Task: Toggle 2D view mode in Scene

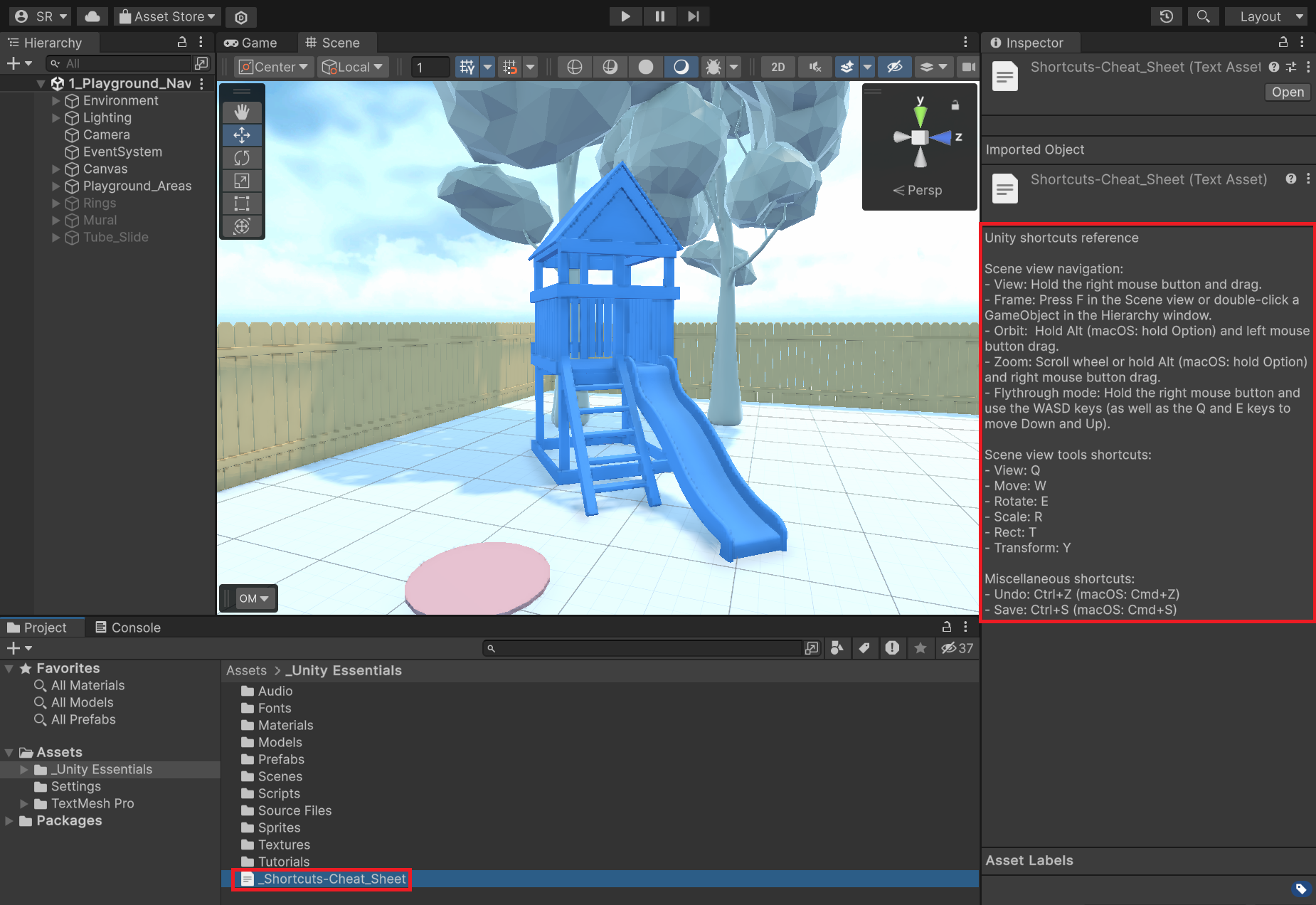Action: tap(778, 67)
